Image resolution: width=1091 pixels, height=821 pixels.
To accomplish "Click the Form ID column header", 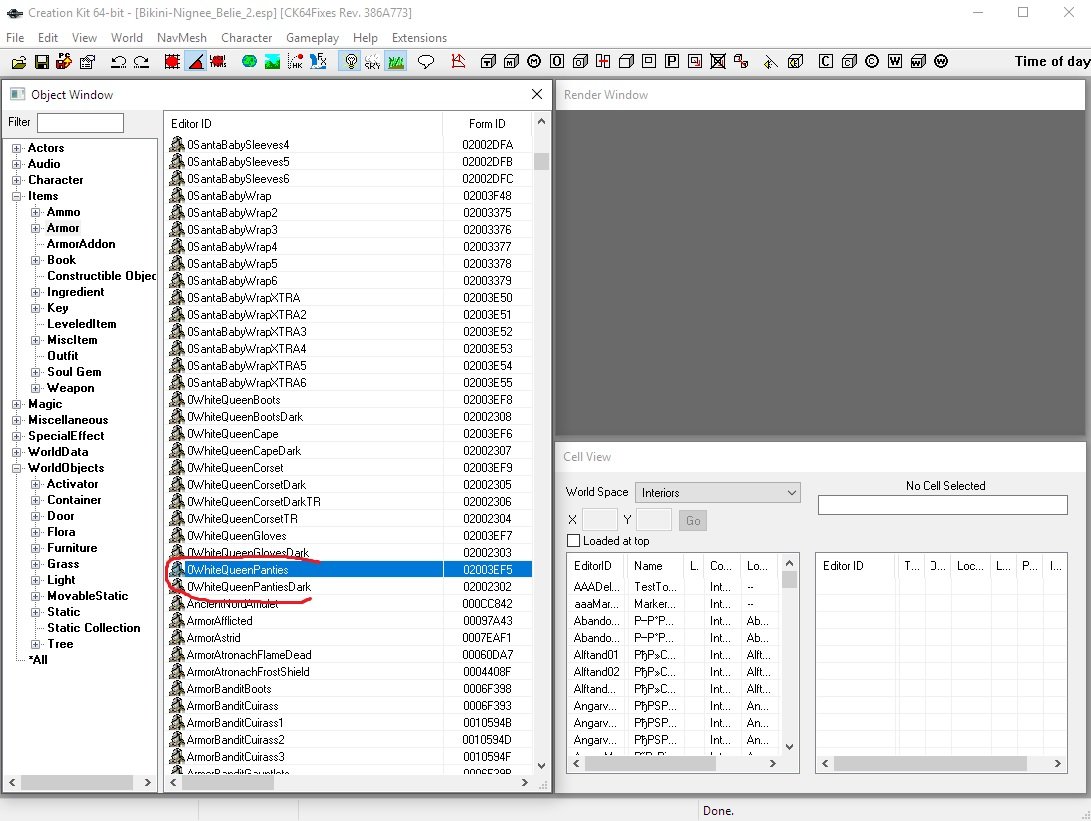I will pyautogui.click(x=487, y=124).
